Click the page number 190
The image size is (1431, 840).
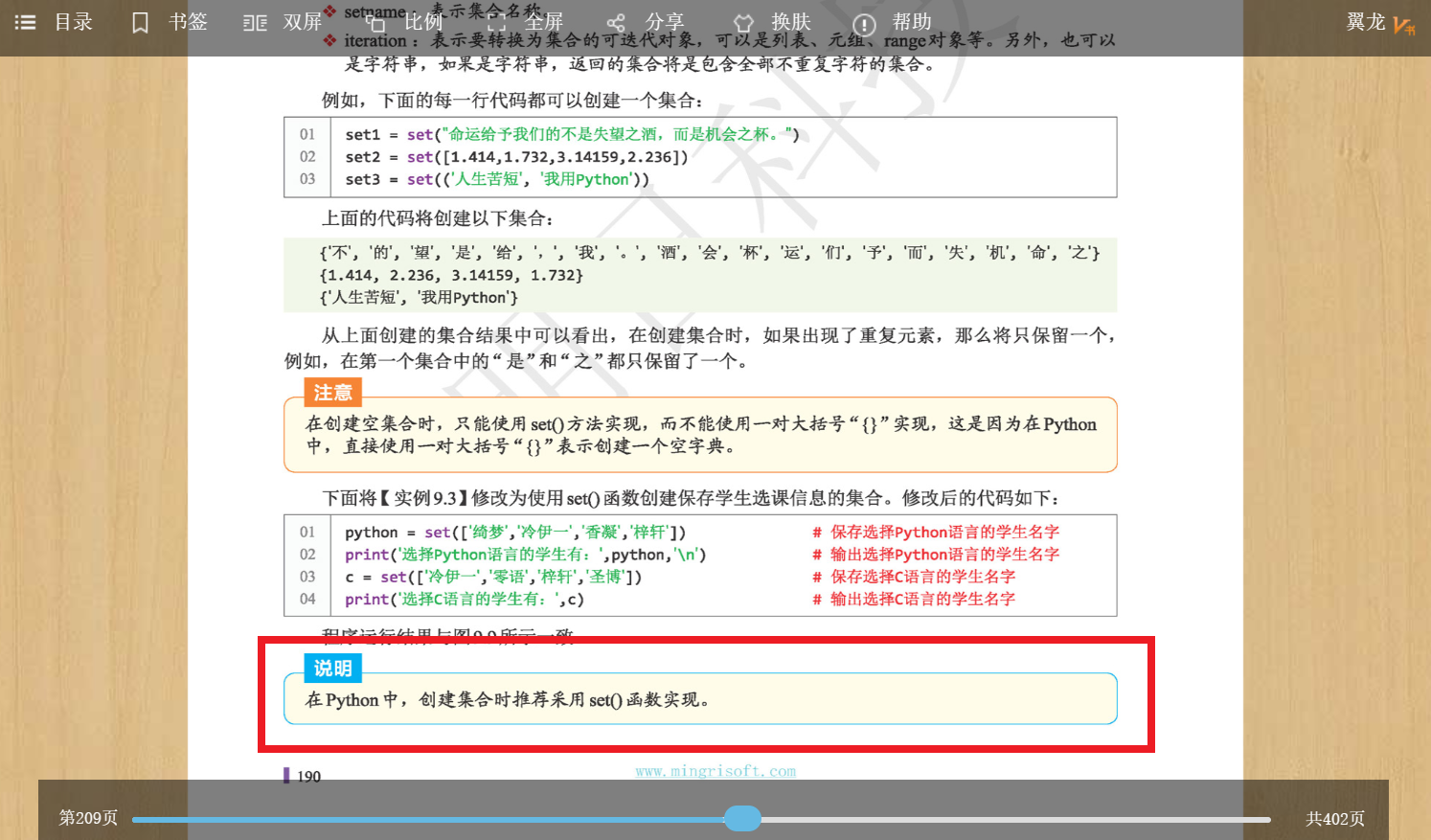point(308,777)
